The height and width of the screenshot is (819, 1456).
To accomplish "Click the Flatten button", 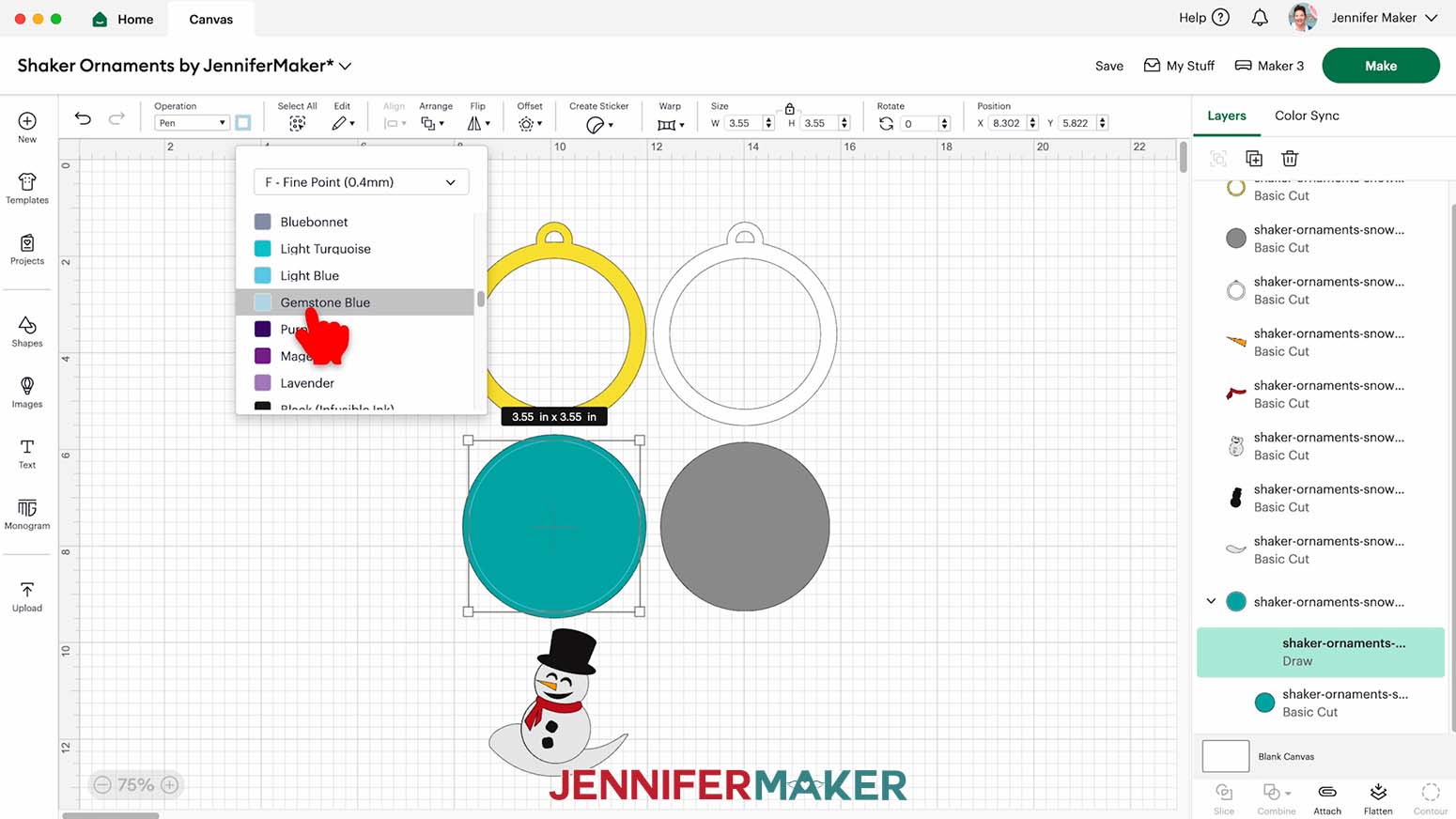I will [1378, 798].
